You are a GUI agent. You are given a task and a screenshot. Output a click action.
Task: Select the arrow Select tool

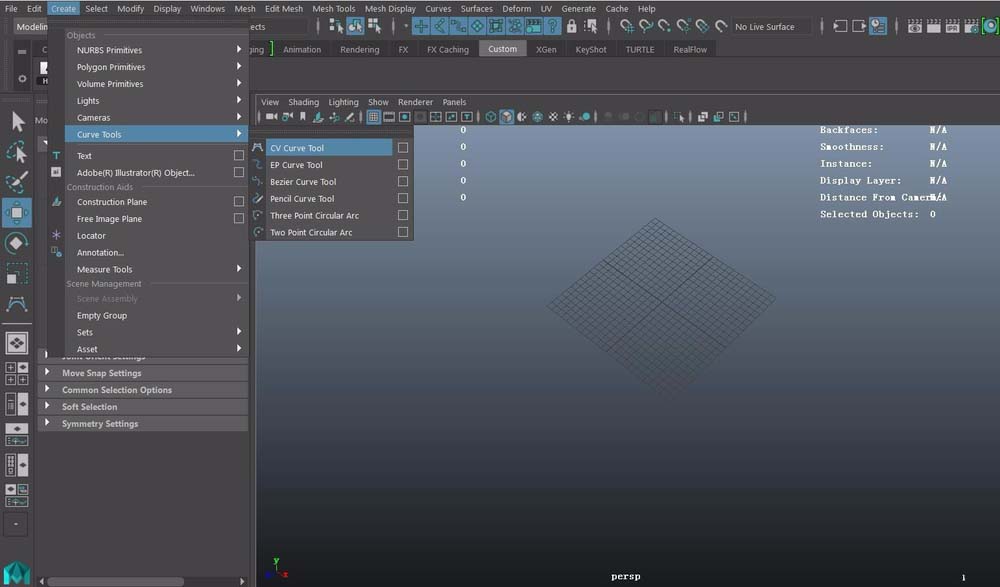coord(17,121)
